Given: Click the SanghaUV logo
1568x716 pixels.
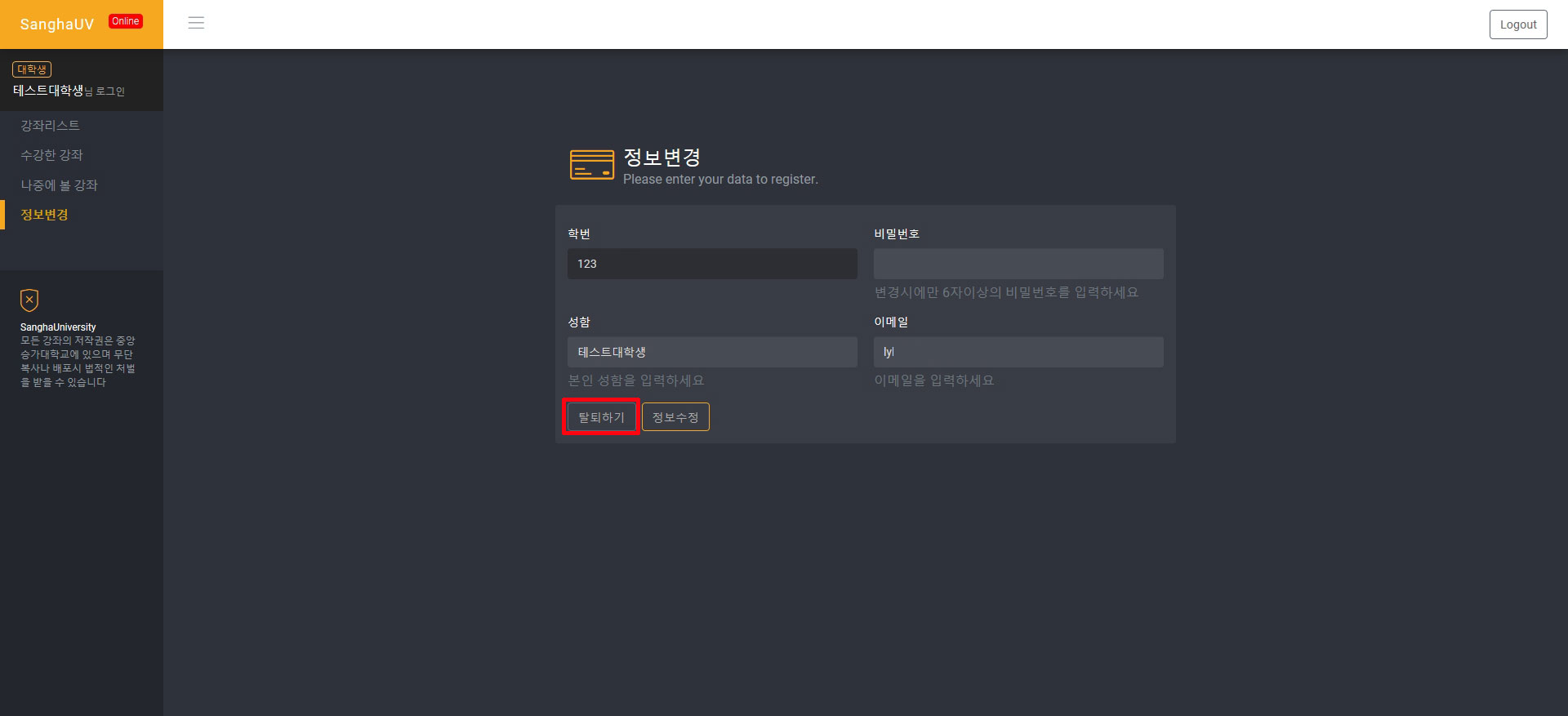Looking at the screenshot, I should click(x=57, y=24).
